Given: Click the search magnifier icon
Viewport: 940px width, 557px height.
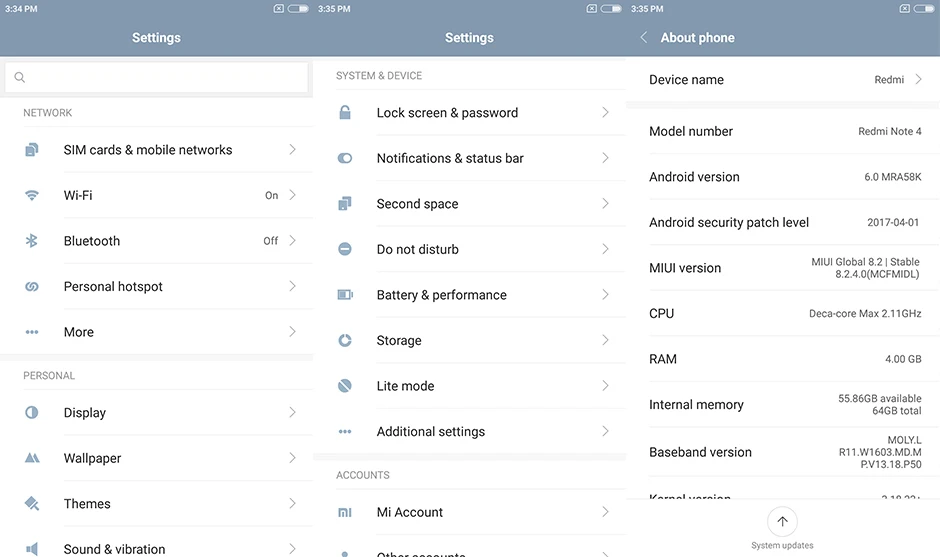Looking at the screenshot, I should pyautogui.click(x=20, y=77).
